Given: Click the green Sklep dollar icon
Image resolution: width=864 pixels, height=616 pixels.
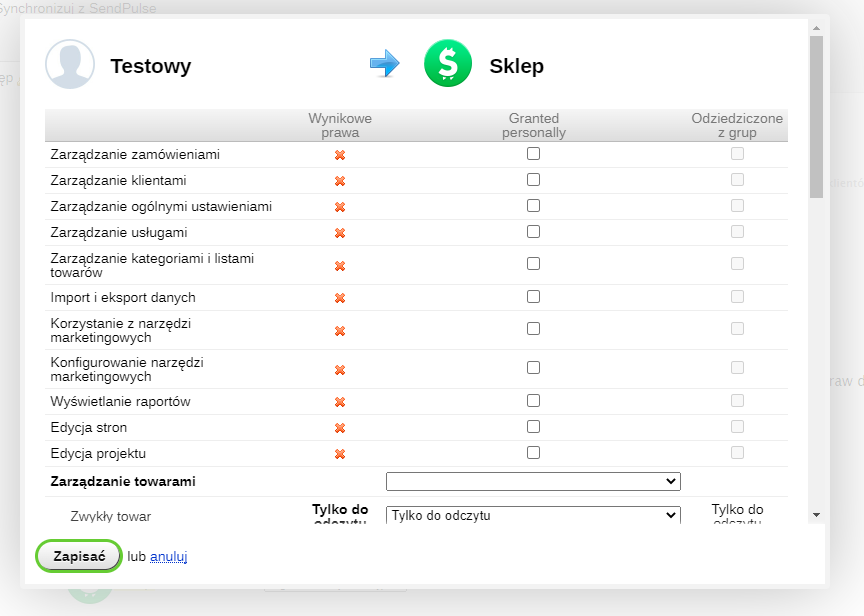Looking at the screenshot, I should click(447, 65).
